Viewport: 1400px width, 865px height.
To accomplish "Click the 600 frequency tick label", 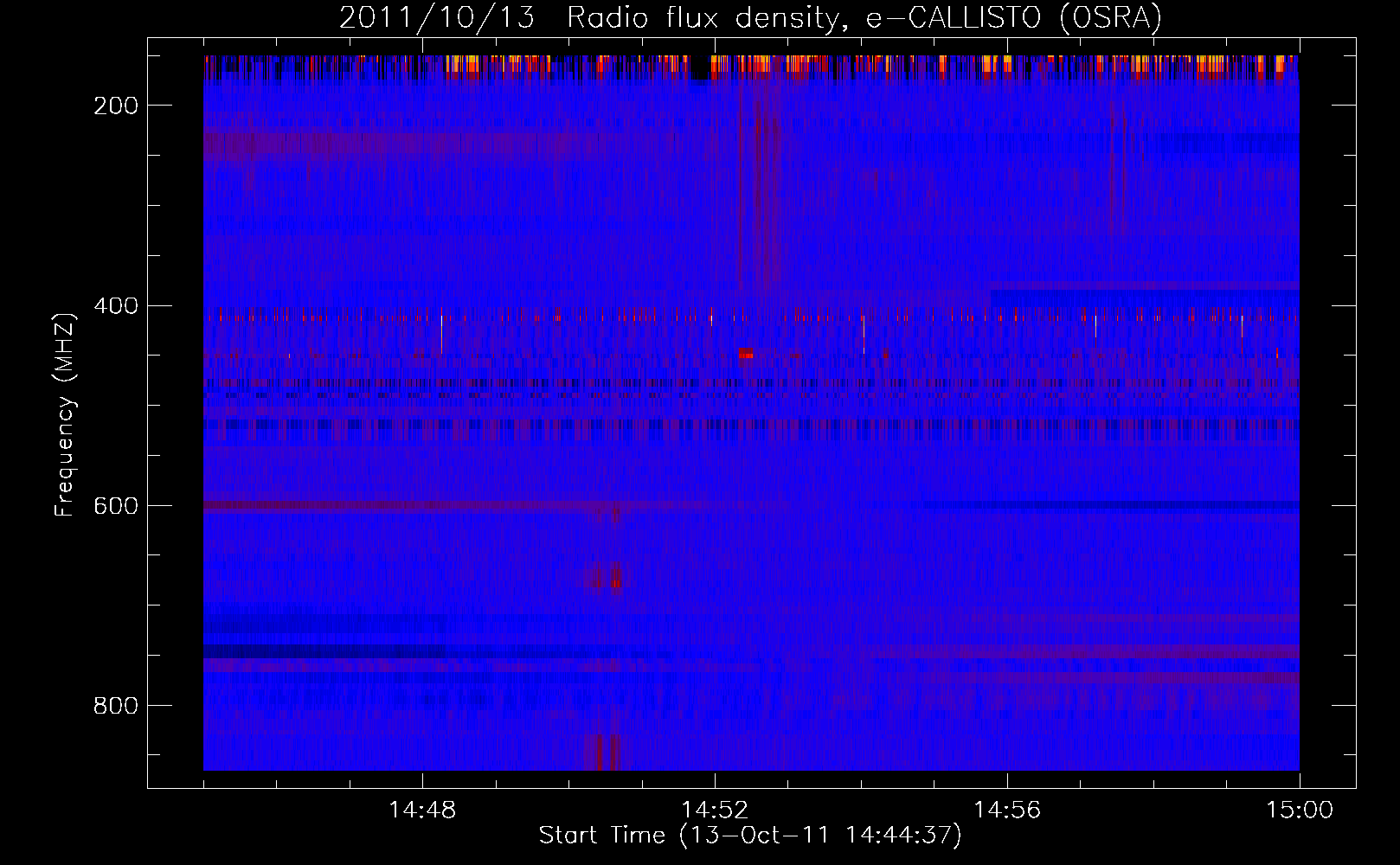I will pos(115,506).
